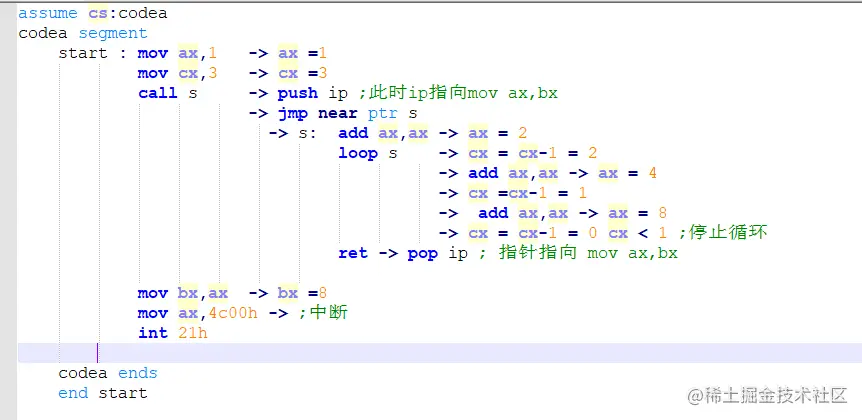
Task: Click "cx = cx-1 = 0" text
Action: pos(533,234)
